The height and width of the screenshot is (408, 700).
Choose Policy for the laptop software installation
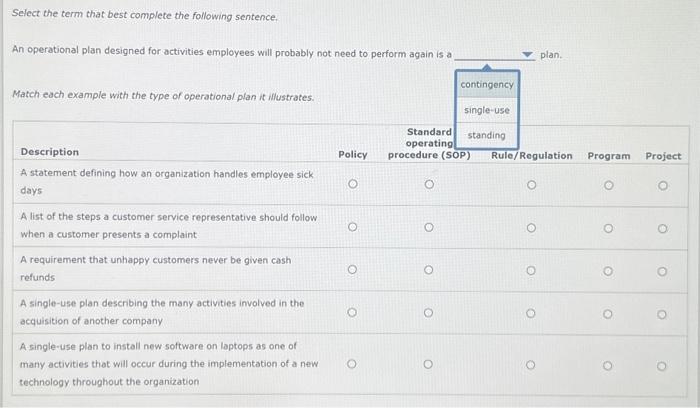click(351, 364)
